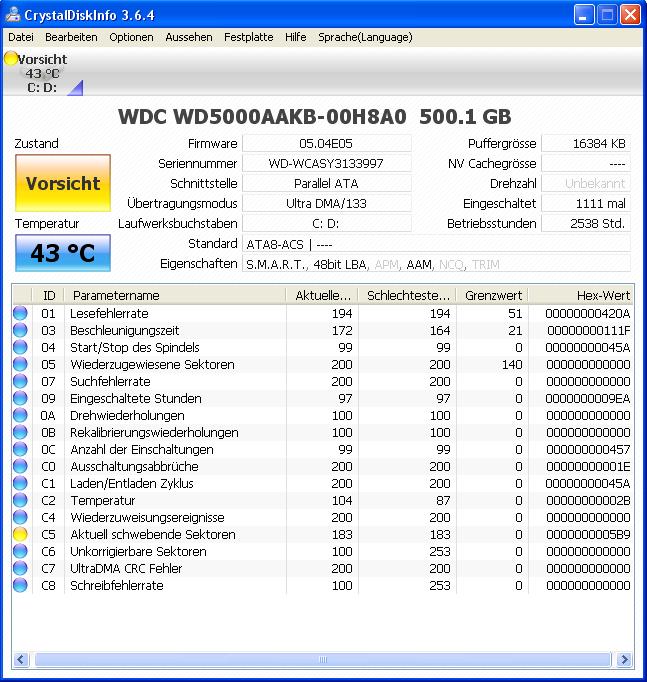The height and width of the screenshot is (682, 647).
Task: Click the ID column header
Action: tap(49, 295)
